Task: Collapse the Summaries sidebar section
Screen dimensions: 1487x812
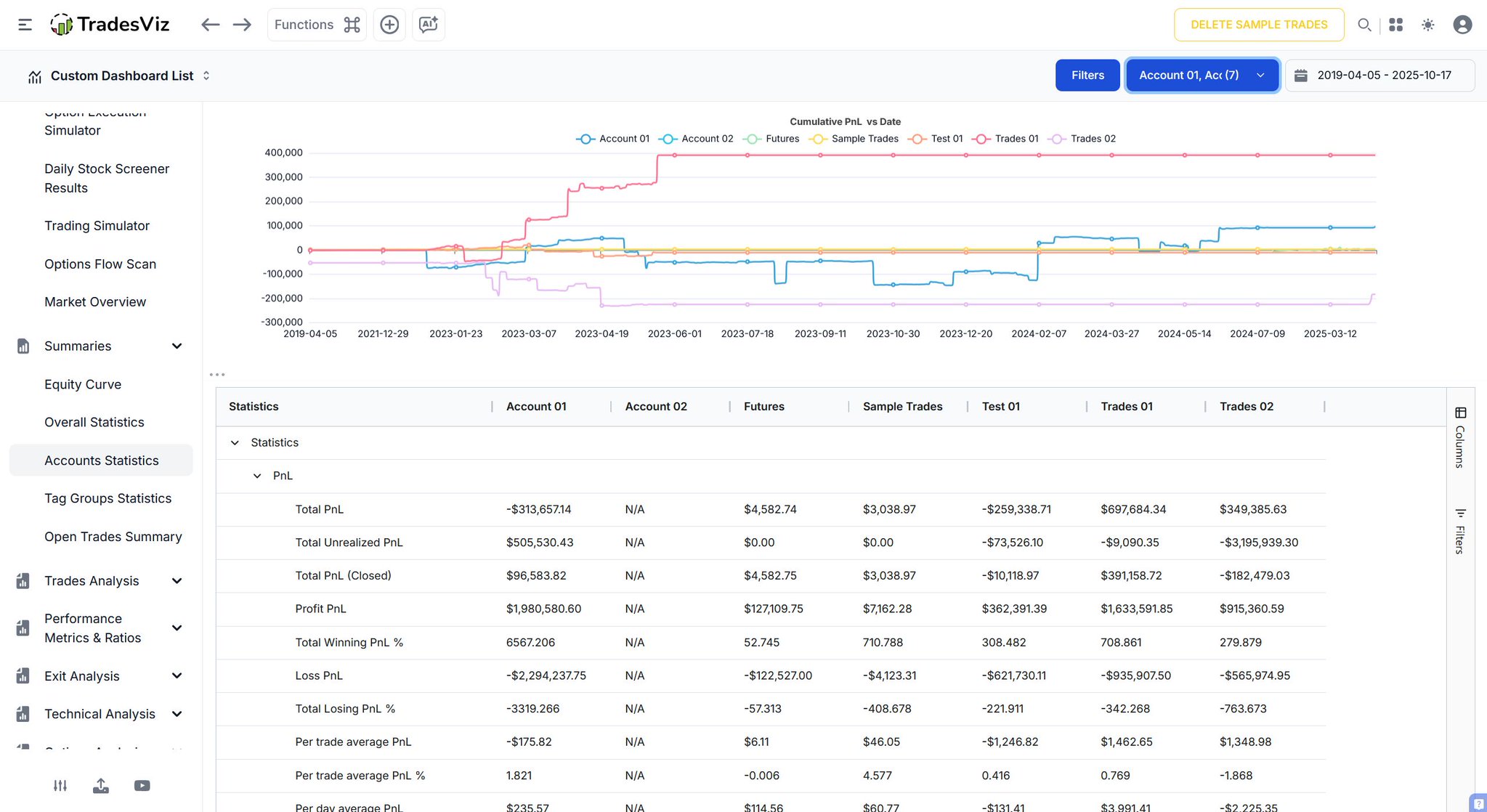Action: point(177,346)
